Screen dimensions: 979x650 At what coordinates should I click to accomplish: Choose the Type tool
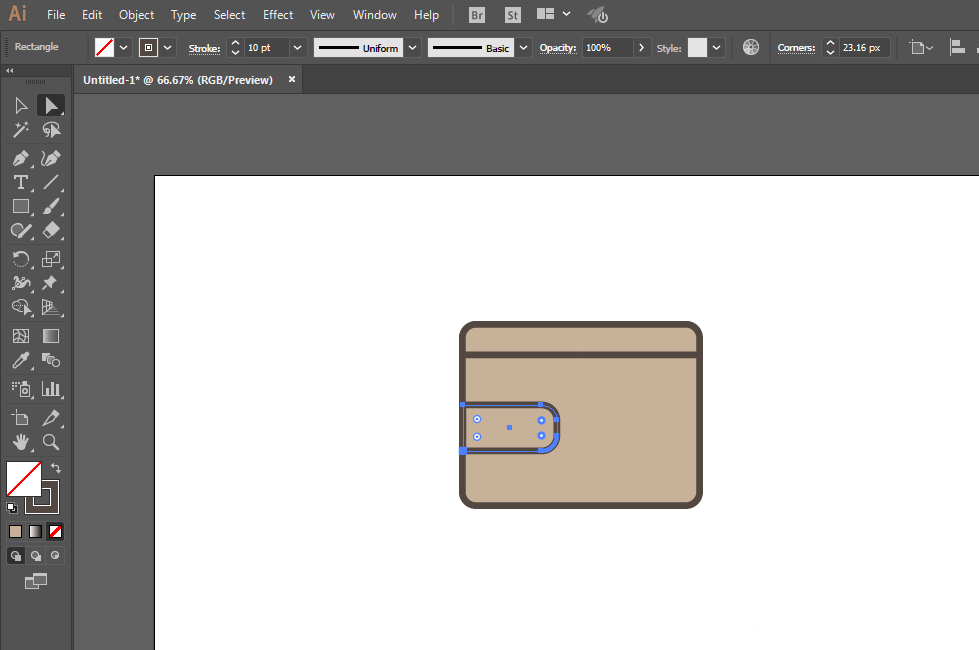click(20, 182)
